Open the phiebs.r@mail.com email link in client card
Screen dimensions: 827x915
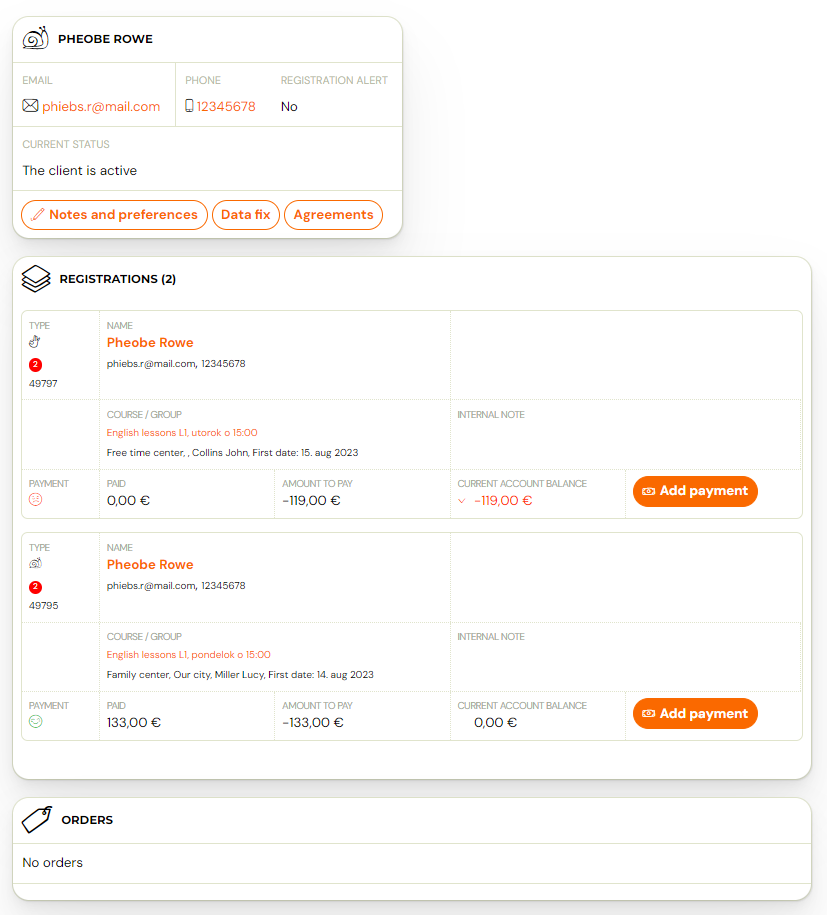tap(101, 106)
